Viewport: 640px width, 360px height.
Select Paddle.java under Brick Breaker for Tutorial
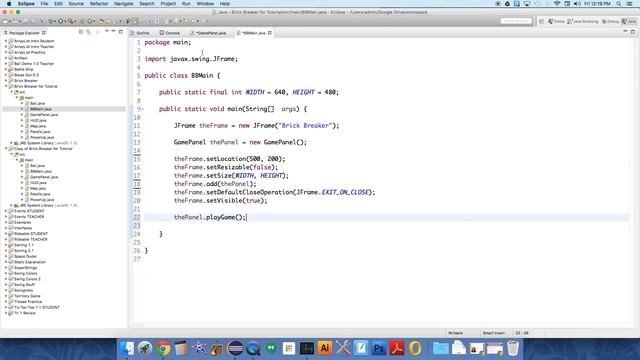(x=40, y=132)
